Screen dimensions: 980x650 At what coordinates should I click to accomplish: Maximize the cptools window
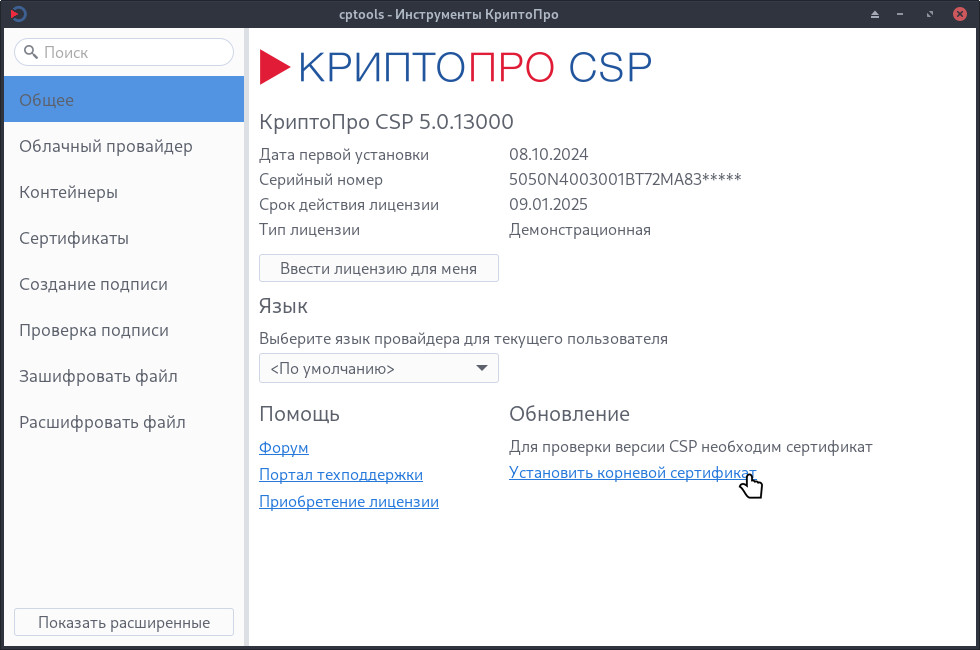pyautogui.click(x=931, y=14)
